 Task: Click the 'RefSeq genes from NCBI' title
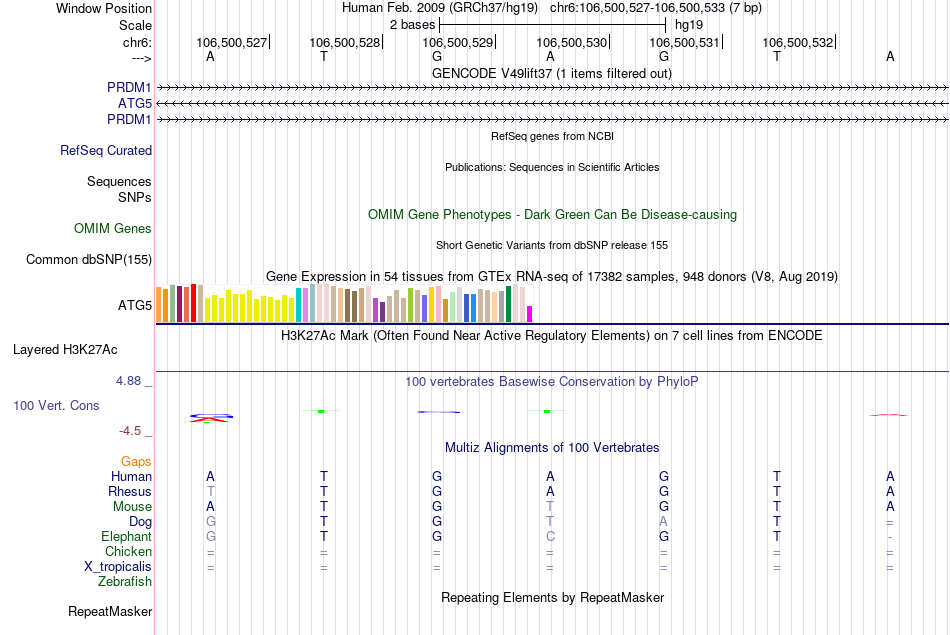click(x=552, y=136)
